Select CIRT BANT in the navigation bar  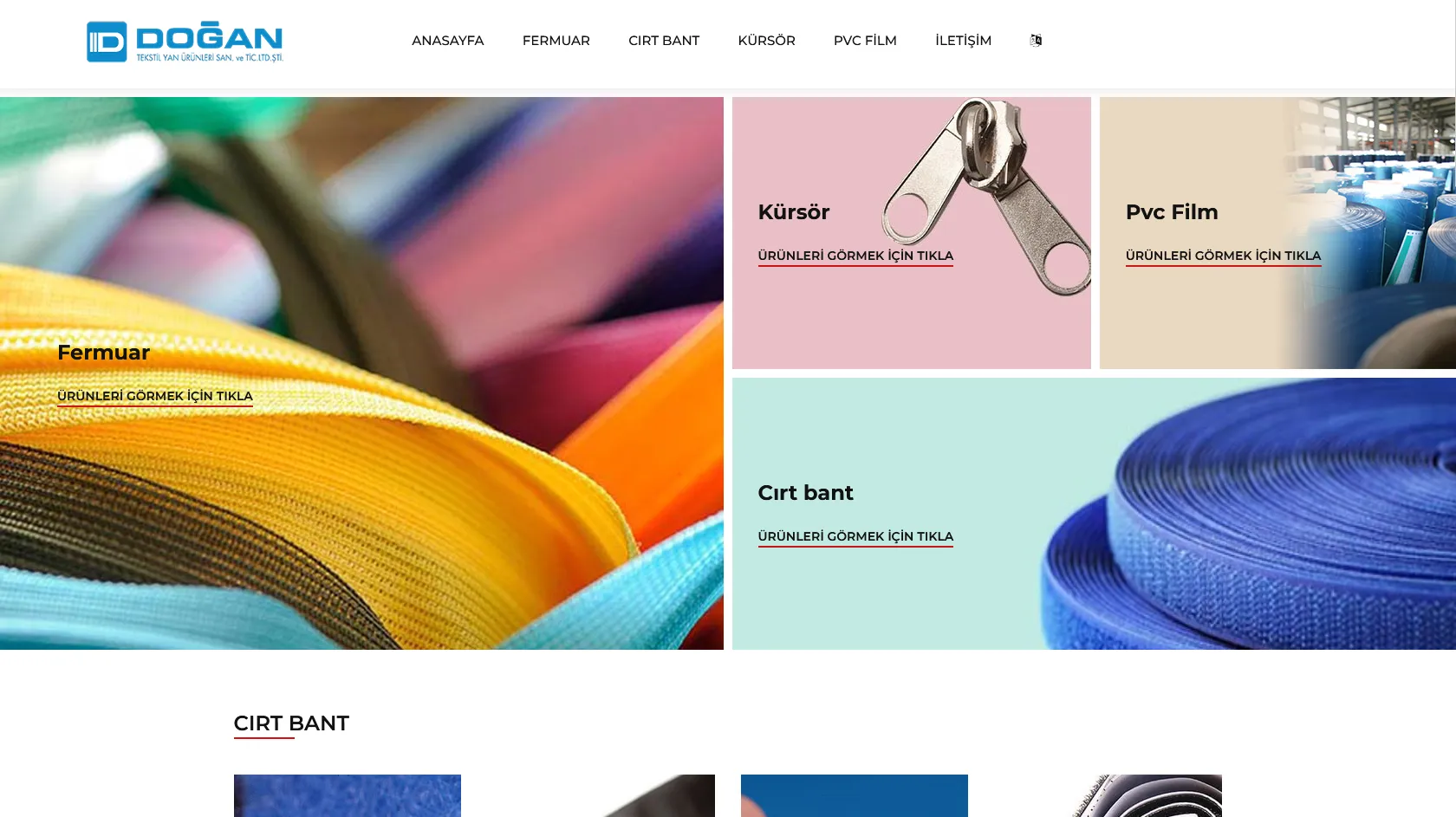(x=664, y=41)
